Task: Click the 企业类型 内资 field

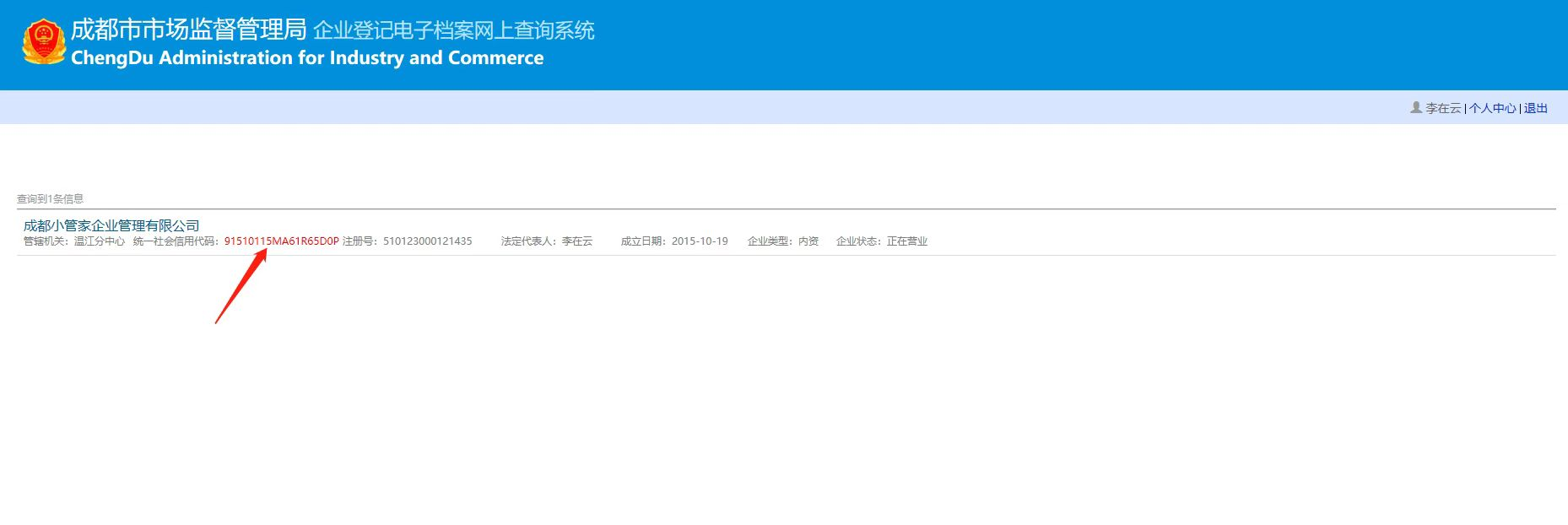Action: pyautogui.click(x=783, y=241)
